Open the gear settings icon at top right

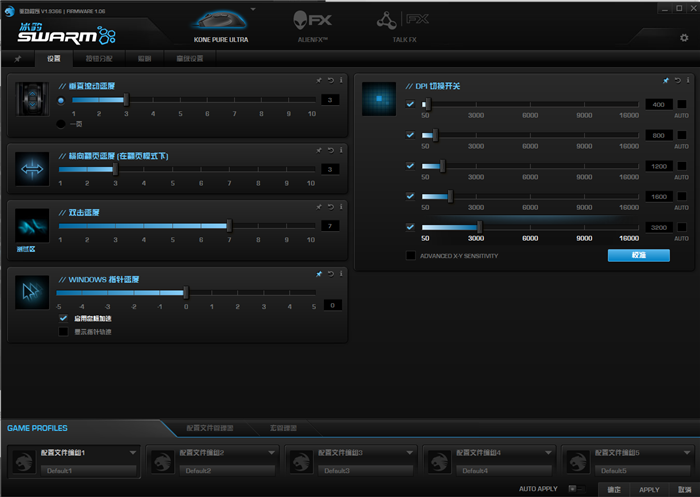[x=684, y=38]
